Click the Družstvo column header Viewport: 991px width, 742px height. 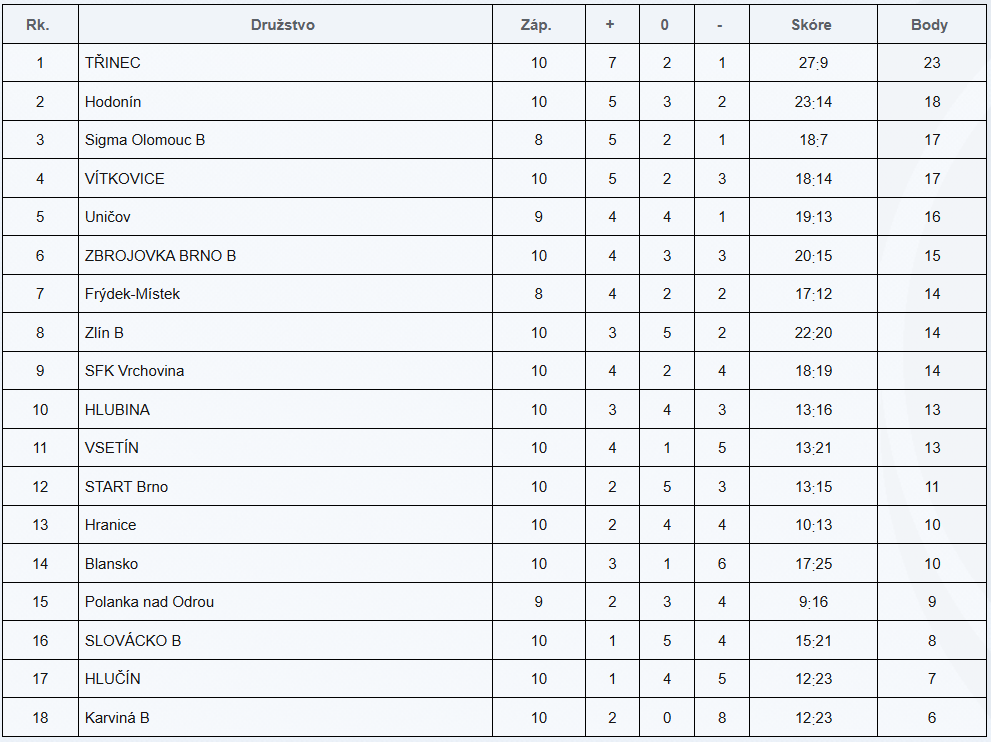[x=283, y=25]
